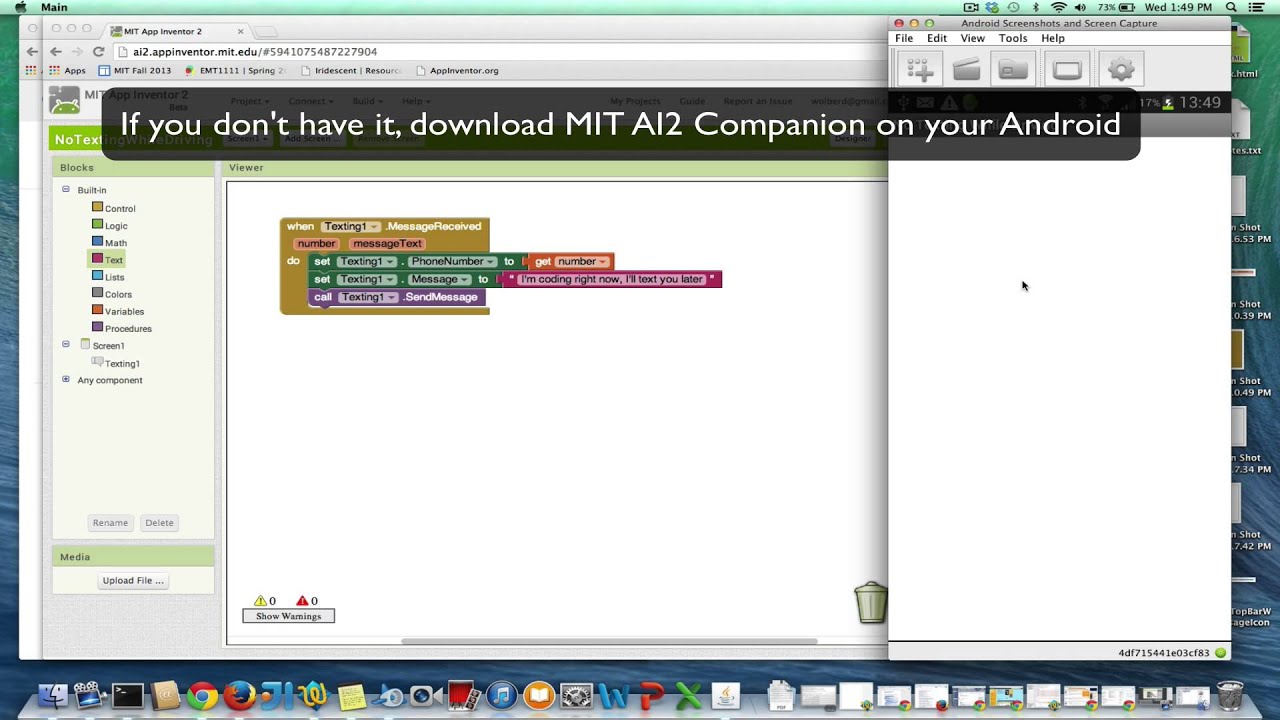This screenshot has width=1280, height=720.
Task: Open File menu in Android Screenshots window
Action: [904, 38]
